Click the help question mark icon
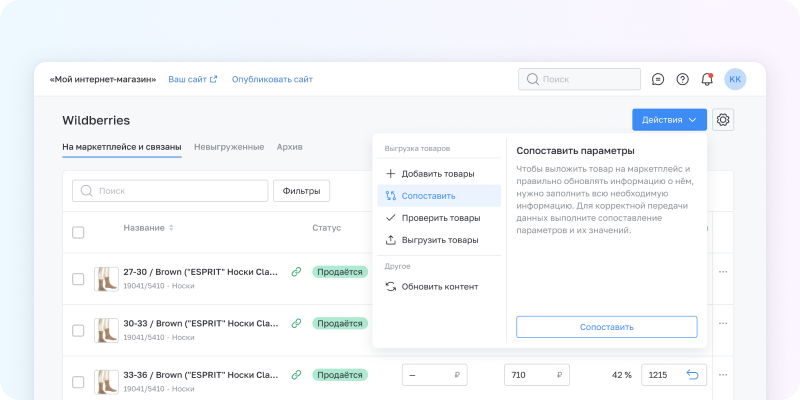This screenshot has height=400, width=800. (683, 79)
